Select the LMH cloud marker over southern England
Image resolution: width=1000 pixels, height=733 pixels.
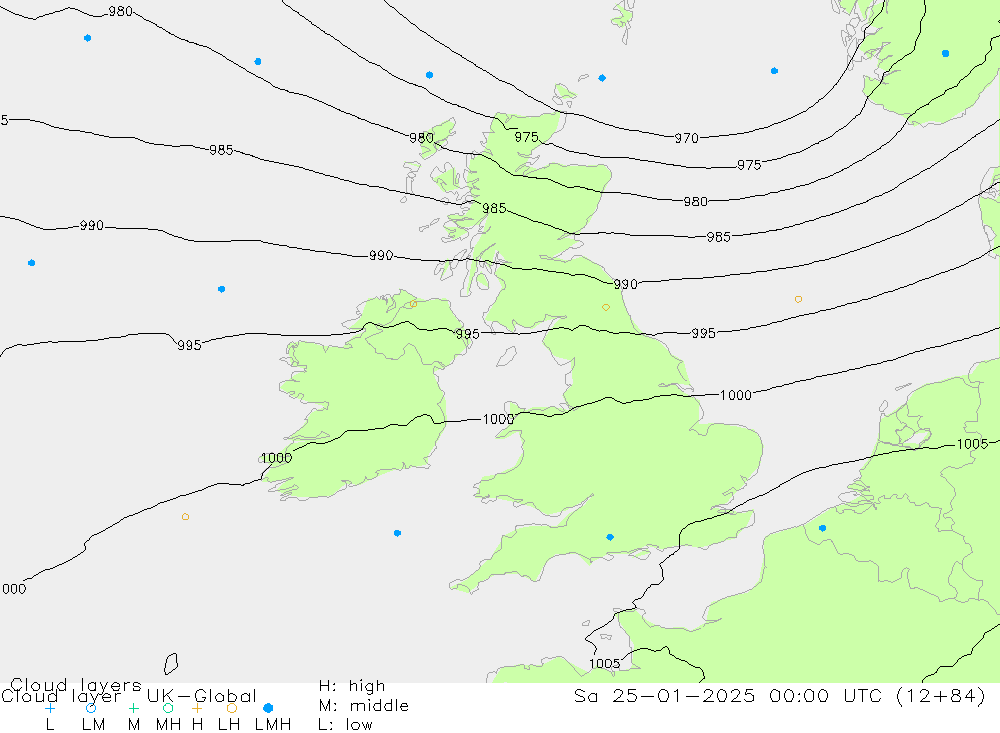pos(610,537)
